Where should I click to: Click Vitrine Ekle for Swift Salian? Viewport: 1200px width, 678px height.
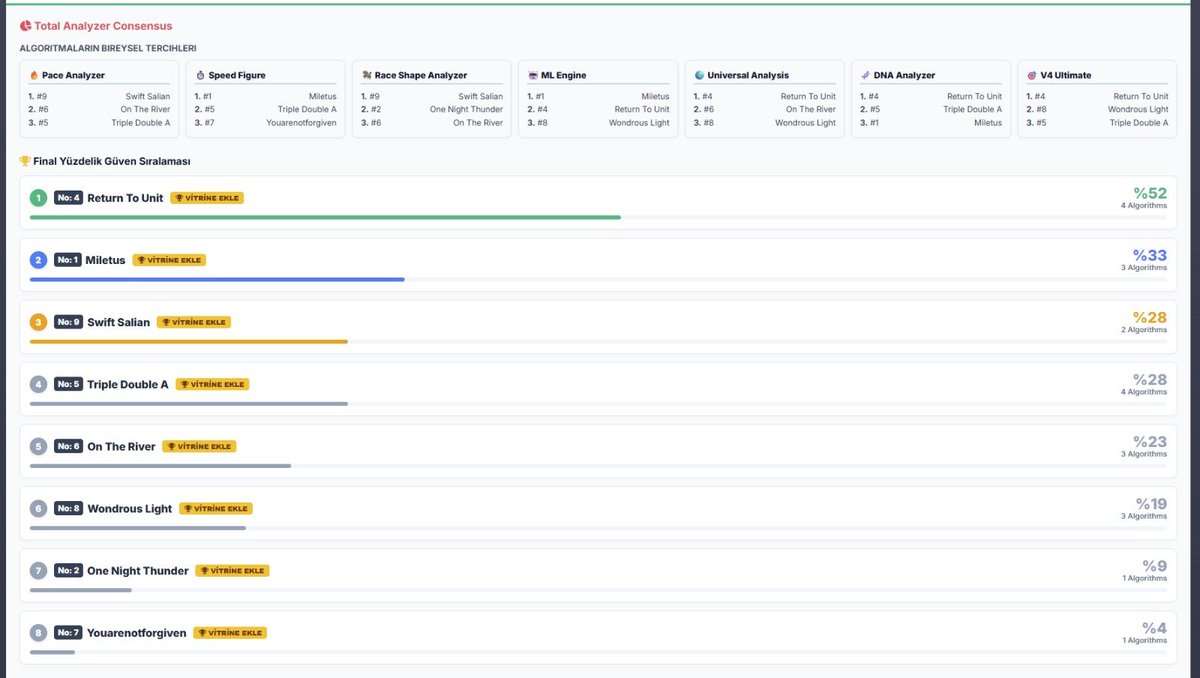pos(194,322)
